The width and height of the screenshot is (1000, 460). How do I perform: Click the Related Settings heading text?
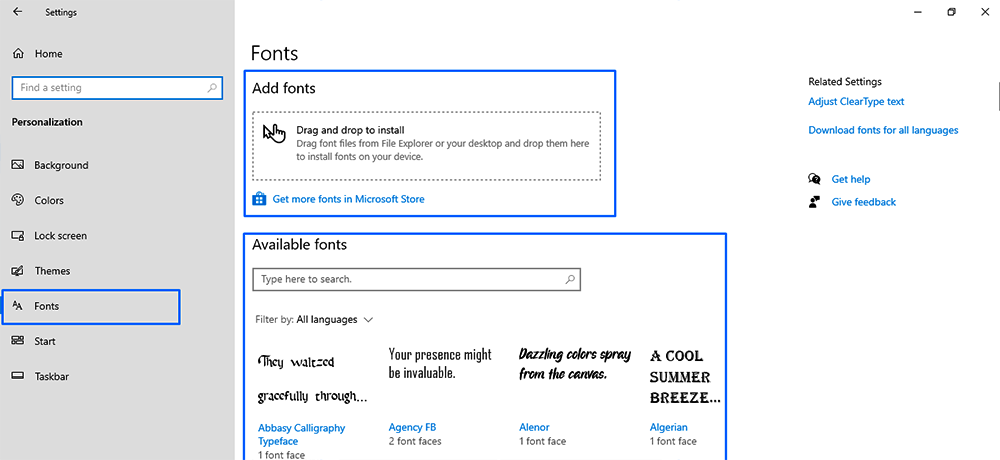(x=844, y=82)
